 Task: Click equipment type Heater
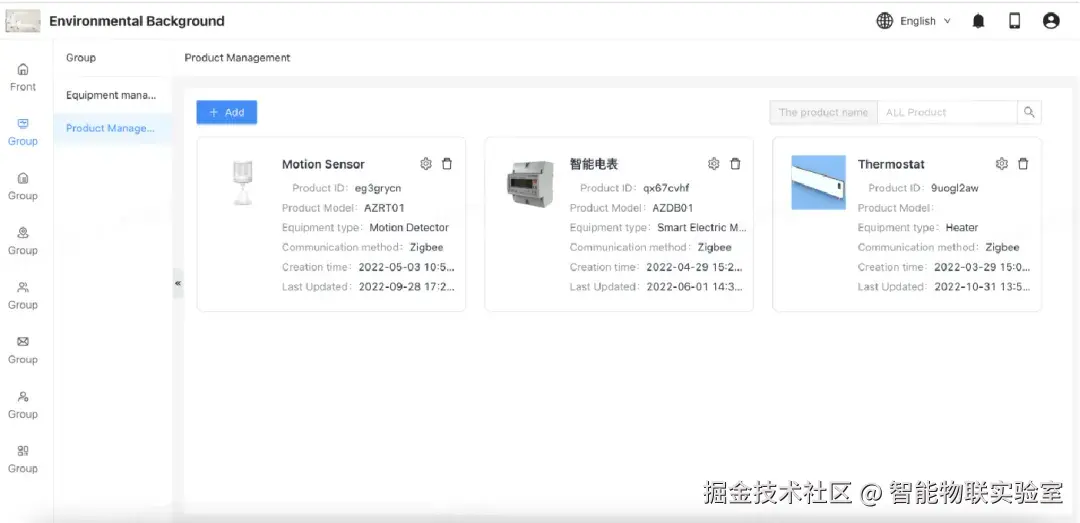(962, 227)
